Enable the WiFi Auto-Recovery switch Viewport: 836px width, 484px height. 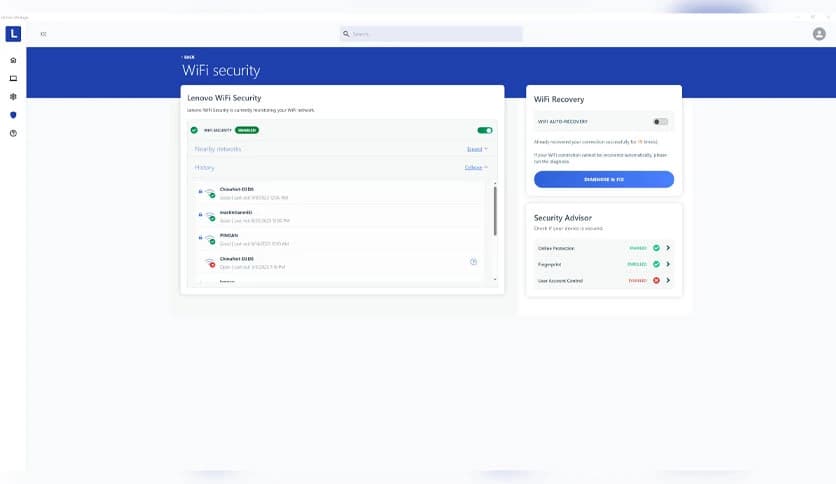click(660, 122)
